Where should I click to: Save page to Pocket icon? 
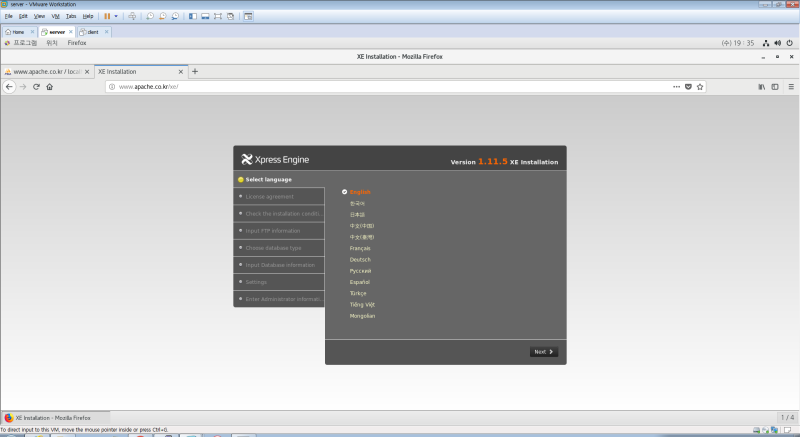pyautogui.click(x=688, y=87)
